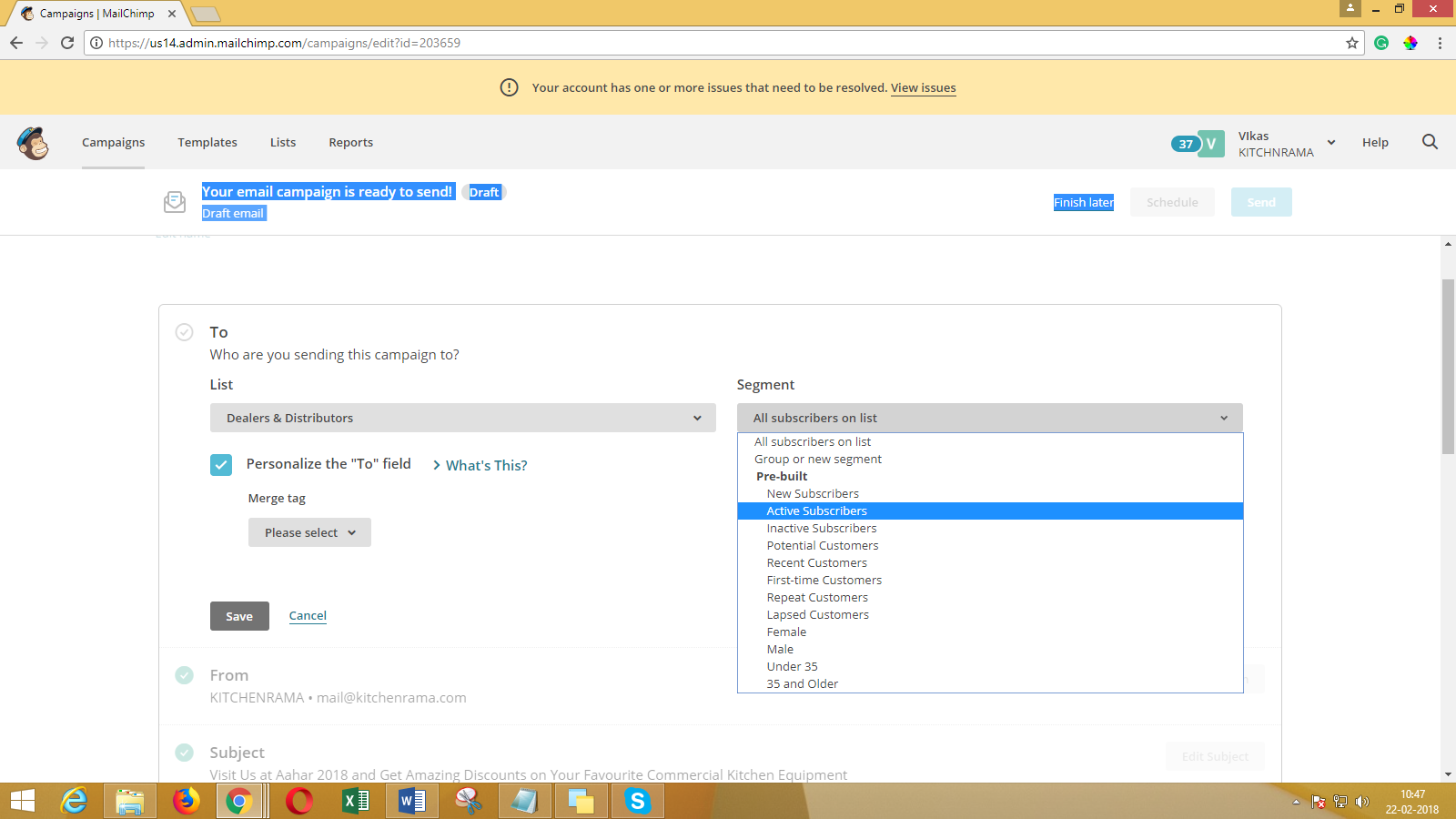
Task: Open Skype from taskbar
Action: [638, 801]
